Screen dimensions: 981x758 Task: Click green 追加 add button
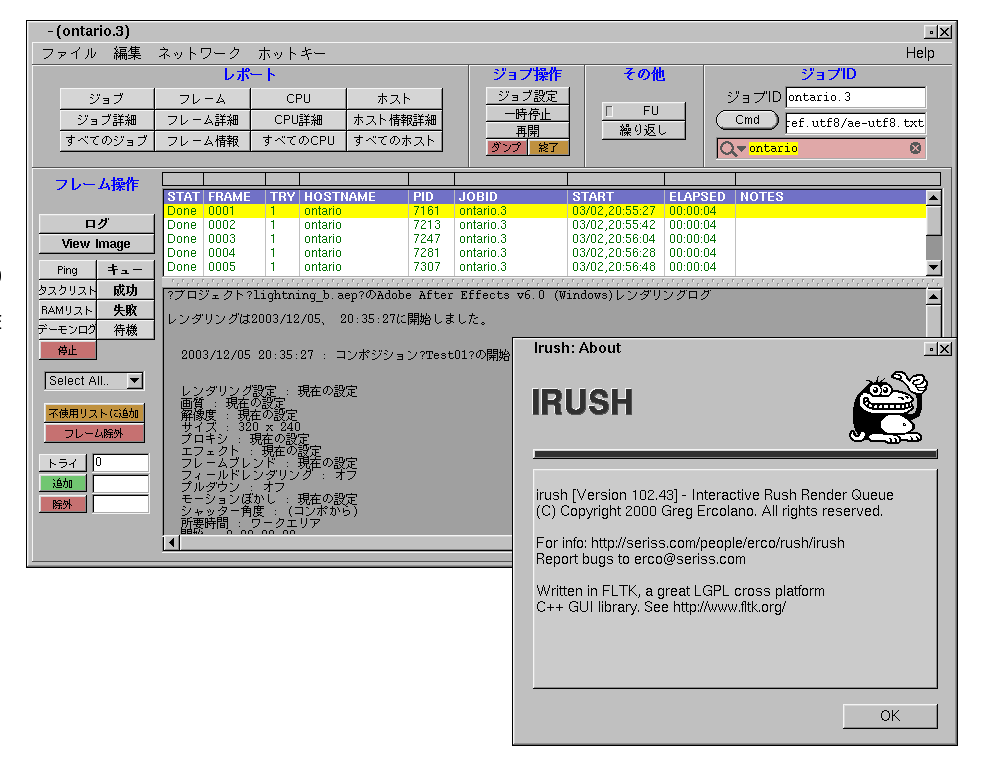63,484
